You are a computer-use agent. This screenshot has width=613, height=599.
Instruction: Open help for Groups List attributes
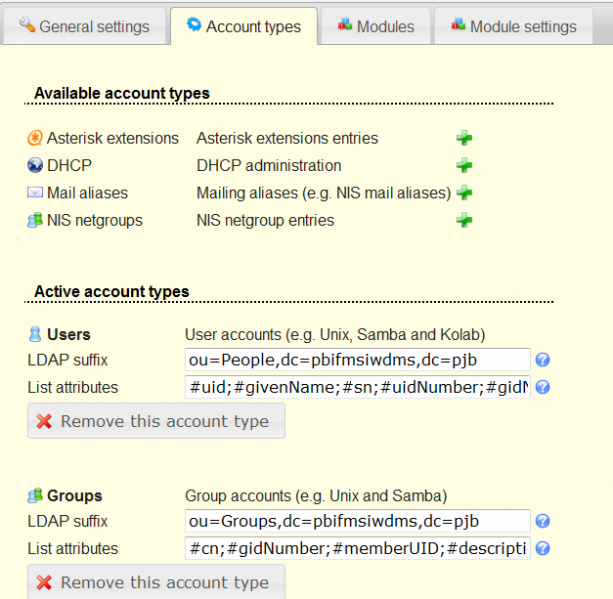[x=543, y=548]
